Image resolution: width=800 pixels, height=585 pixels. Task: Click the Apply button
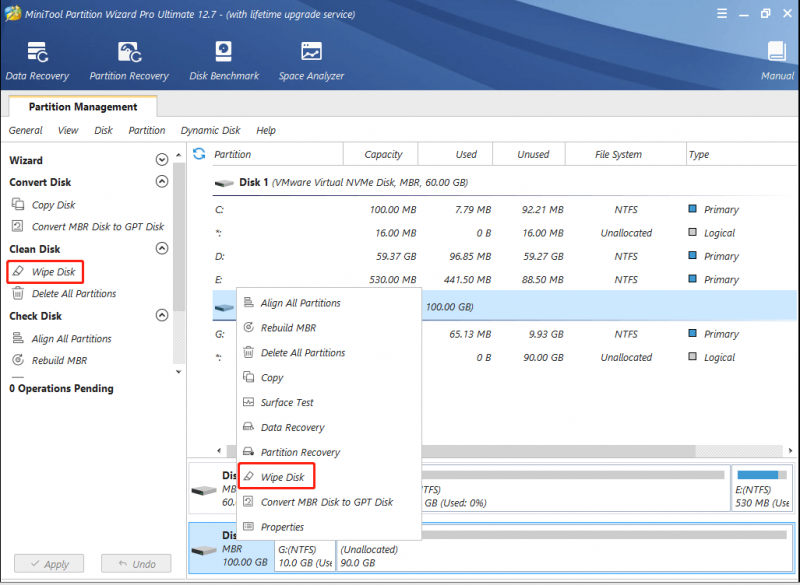[x=49, y=564]
